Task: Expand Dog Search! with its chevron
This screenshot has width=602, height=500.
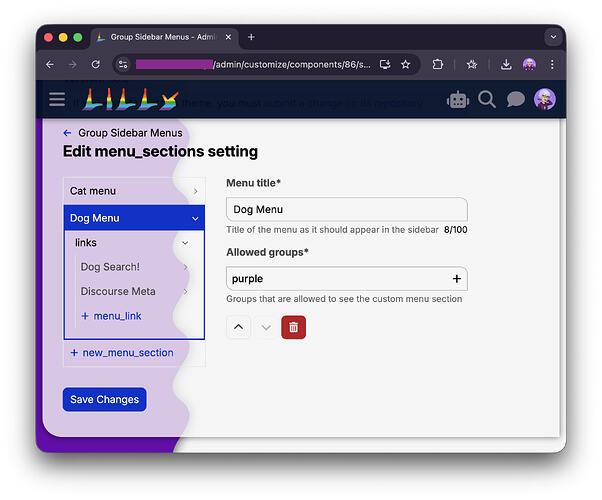Action: (186, 267)
